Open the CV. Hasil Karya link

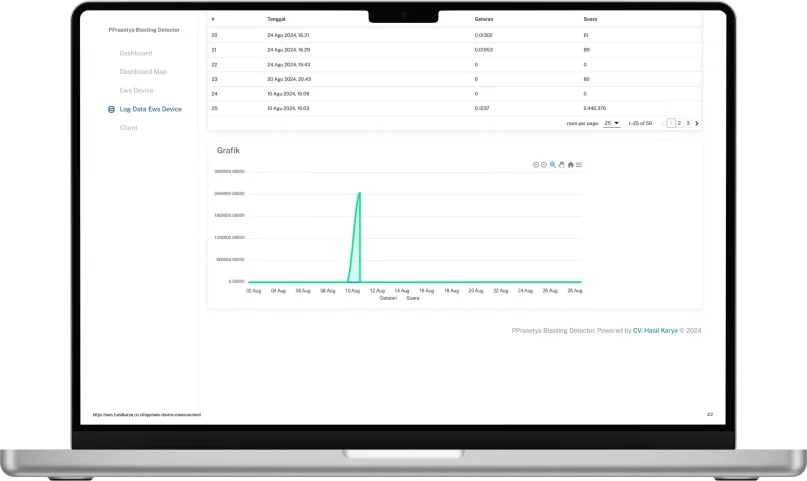pos(654,329)
